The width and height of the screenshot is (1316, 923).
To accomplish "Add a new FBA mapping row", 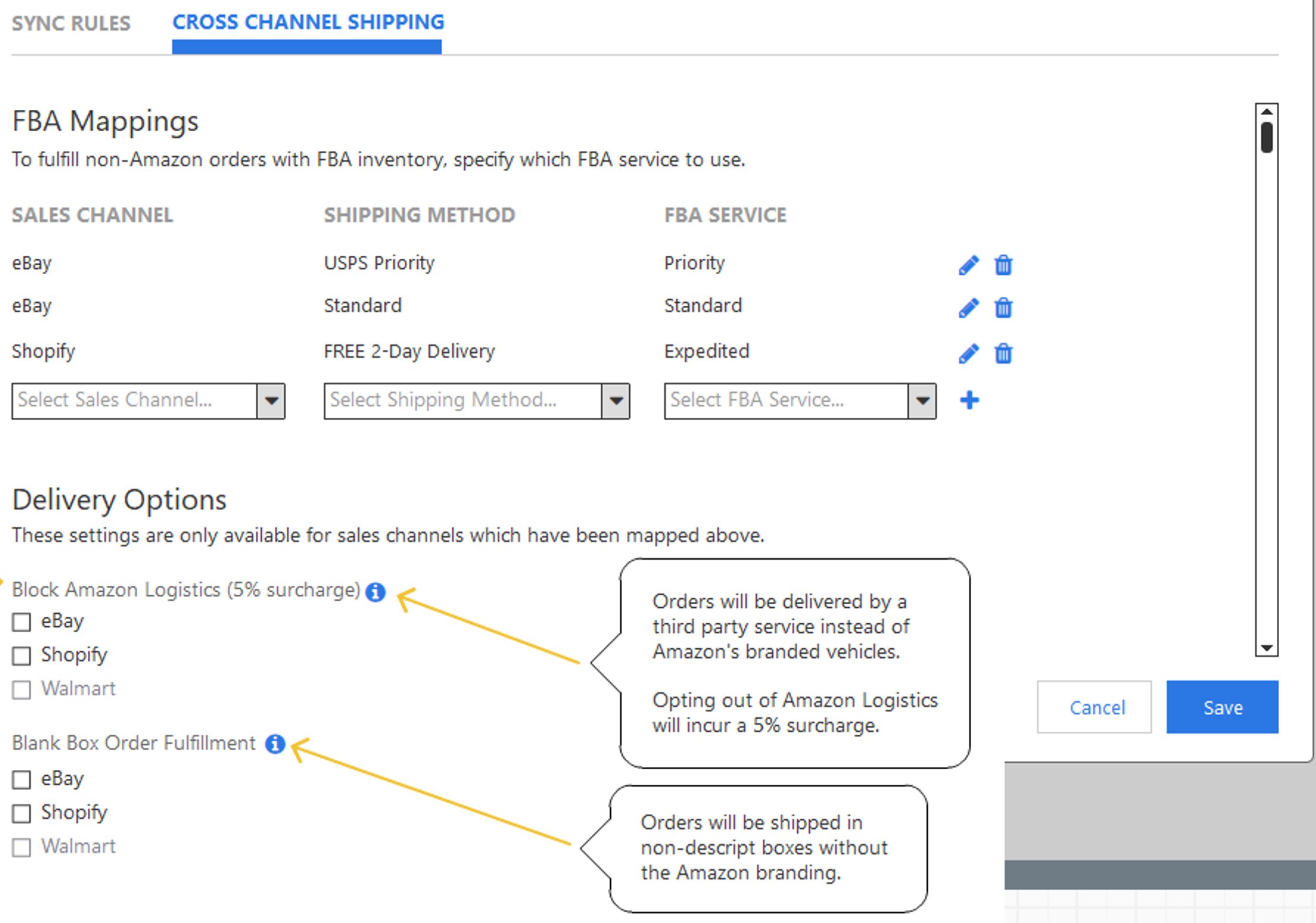I will point(970,401).
